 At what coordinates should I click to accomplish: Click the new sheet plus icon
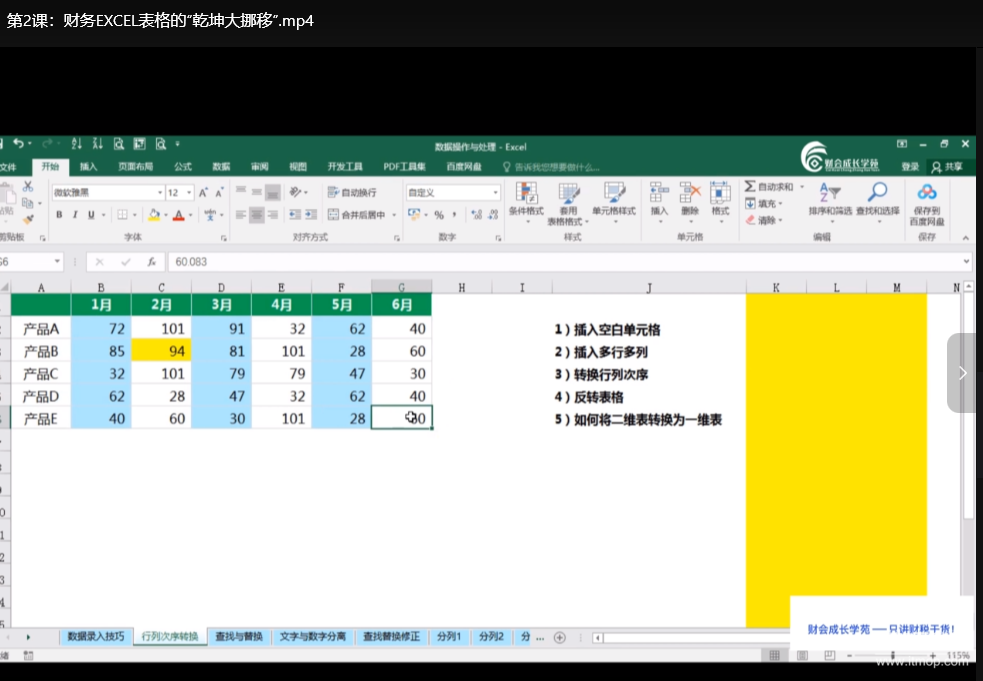[x=560, y=637]
